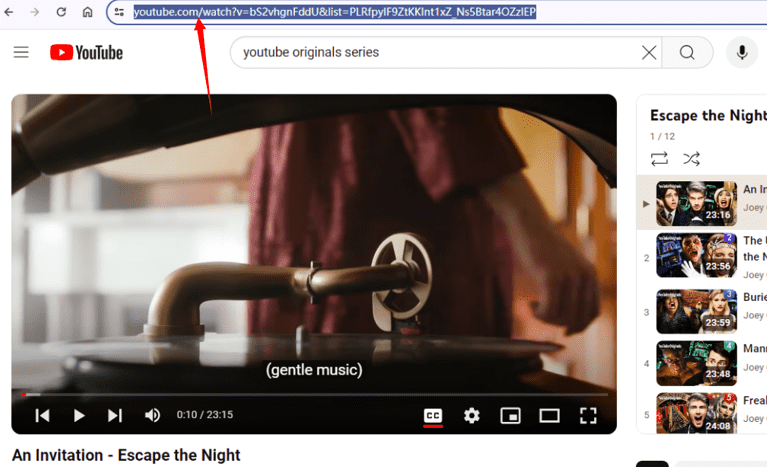The height and width of the screenshot is (468, 767).
Task: Click the YouTube logo to go home
Action: 86,52
